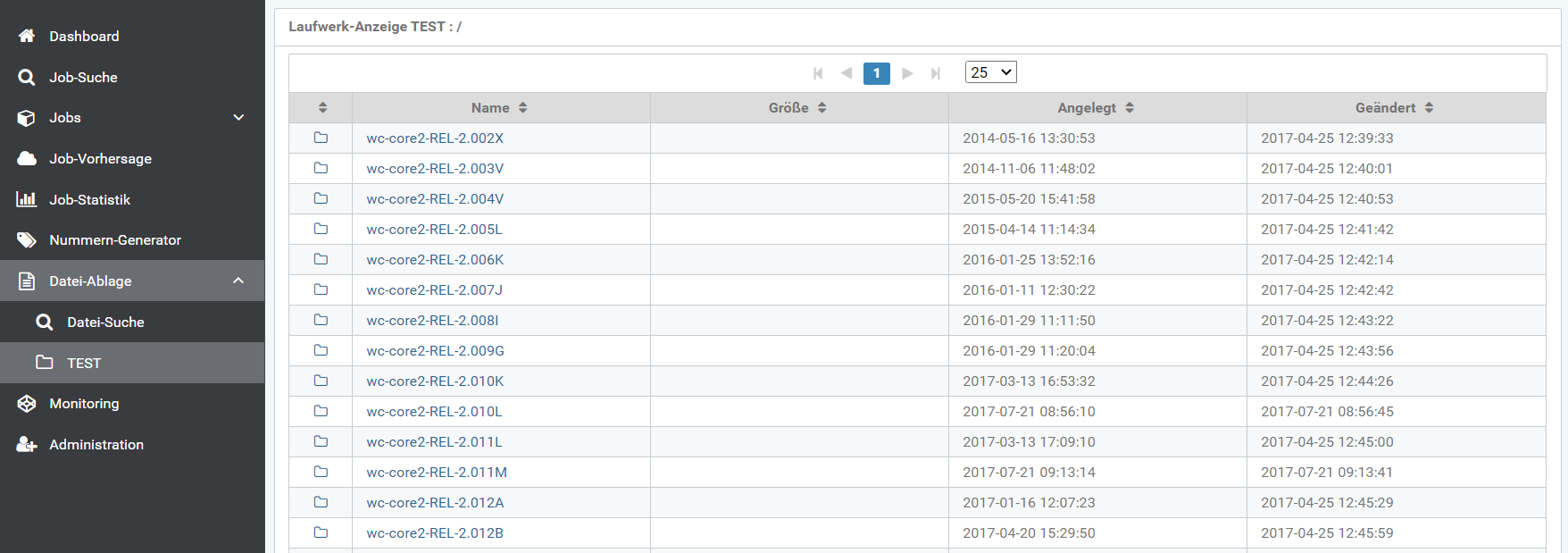Click page number 1 button

876,73
